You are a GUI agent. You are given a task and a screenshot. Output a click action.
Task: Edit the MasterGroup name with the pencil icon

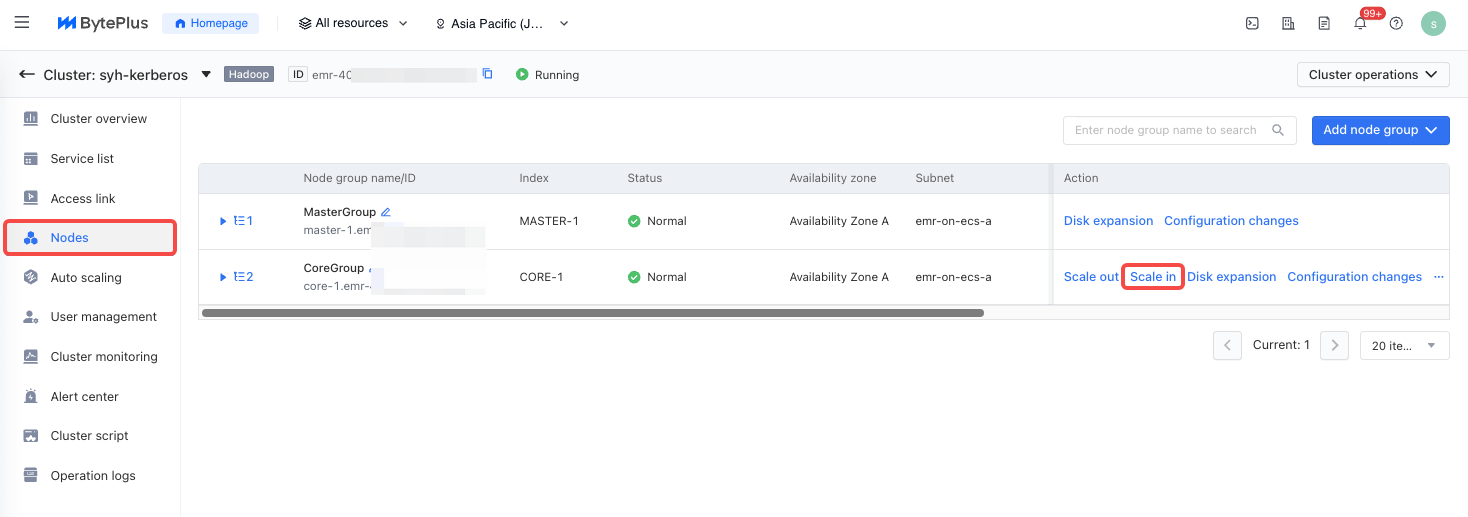click(x=386, y=212)
